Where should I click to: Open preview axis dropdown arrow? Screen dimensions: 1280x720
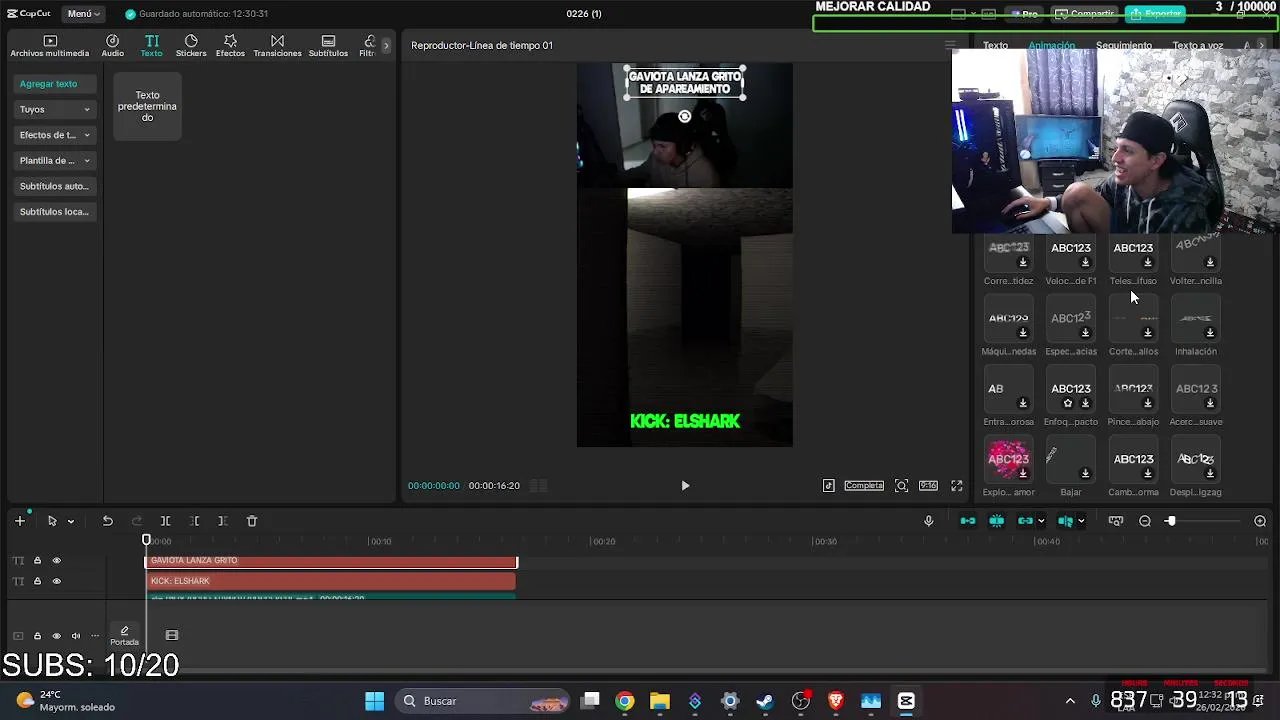(x=1081, y=521)
